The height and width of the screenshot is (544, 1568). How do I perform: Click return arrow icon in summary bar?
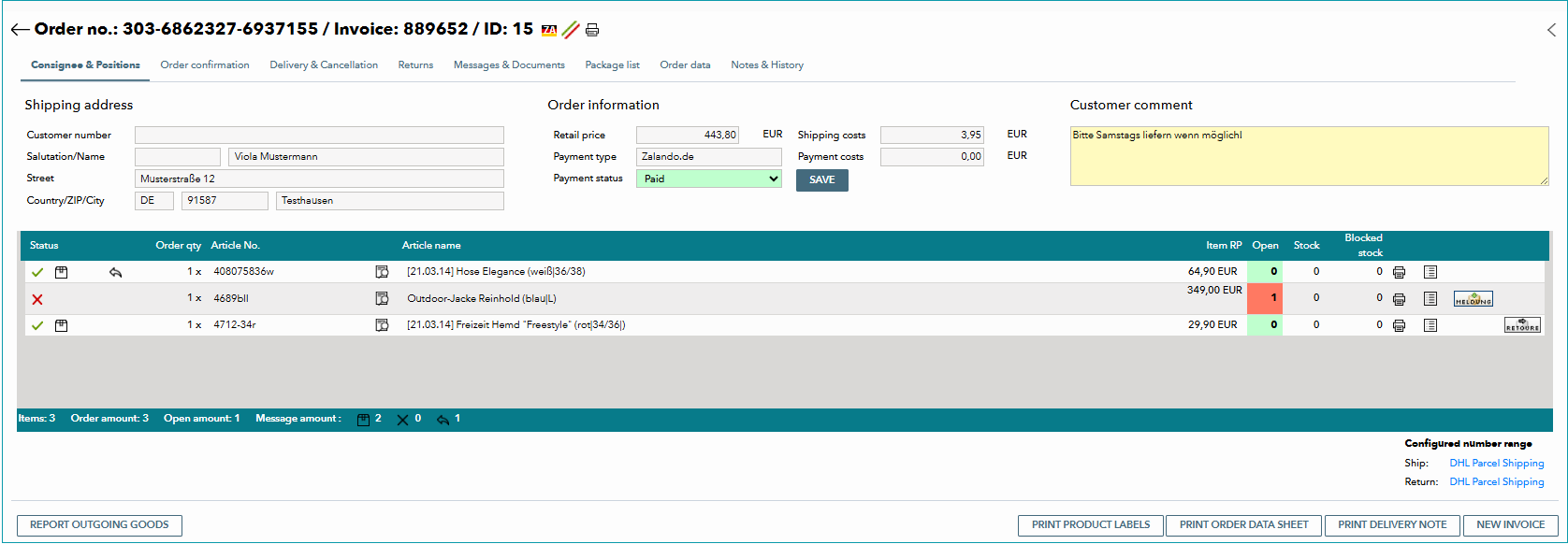click(x=443, y=420)
